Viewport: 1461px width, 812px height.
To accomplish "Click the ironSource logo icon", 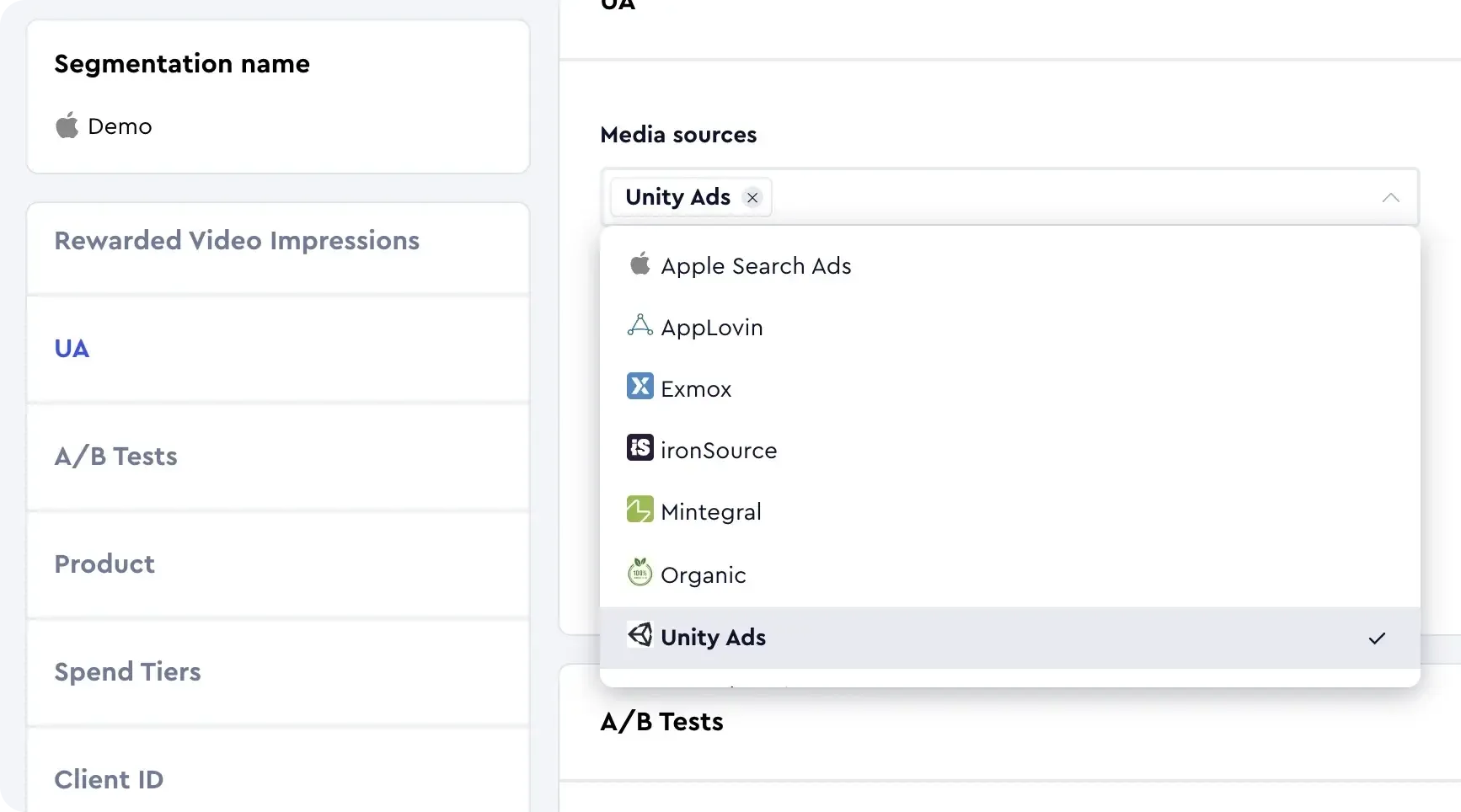I will point(640,448).
